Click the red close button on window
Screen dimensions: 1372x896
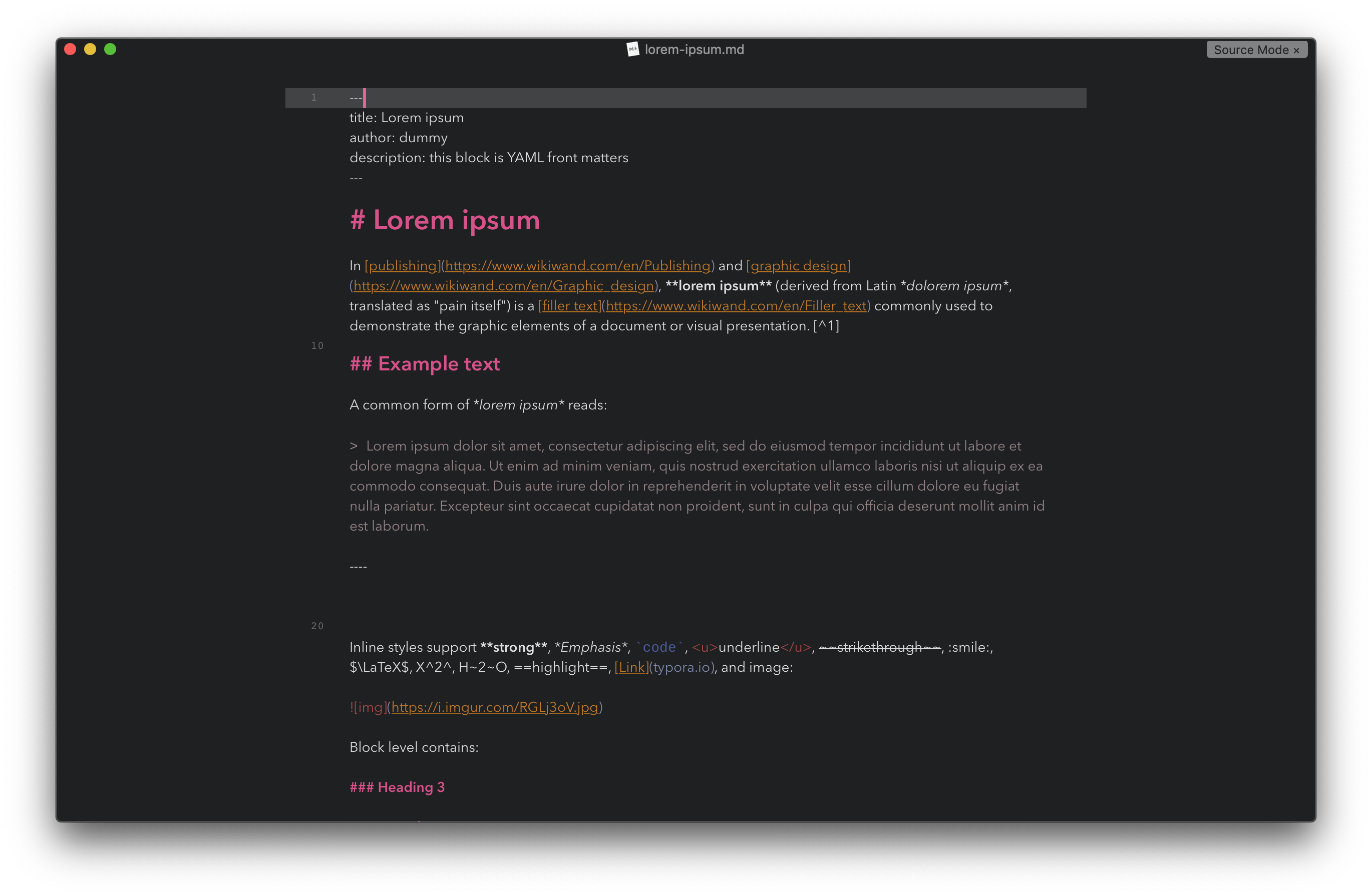click(71, 48)
